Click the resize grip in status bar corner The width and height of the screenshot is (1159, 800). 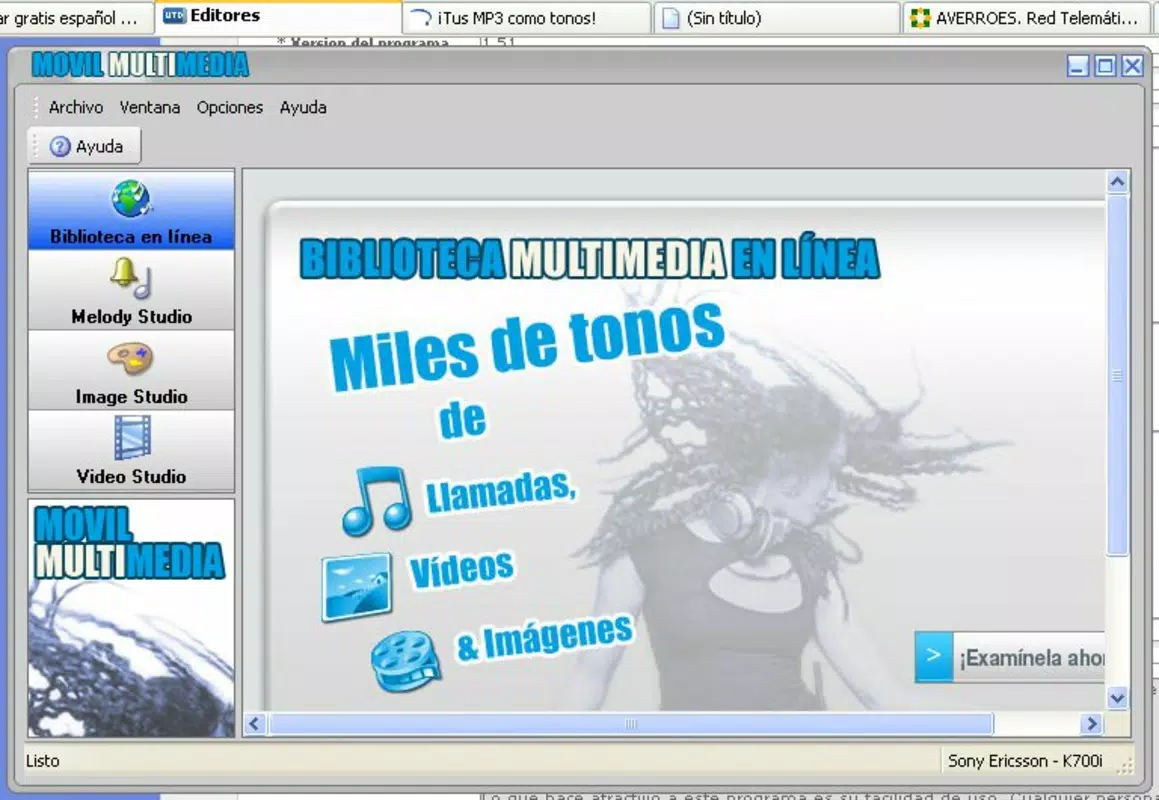[x=1124, y=766]
